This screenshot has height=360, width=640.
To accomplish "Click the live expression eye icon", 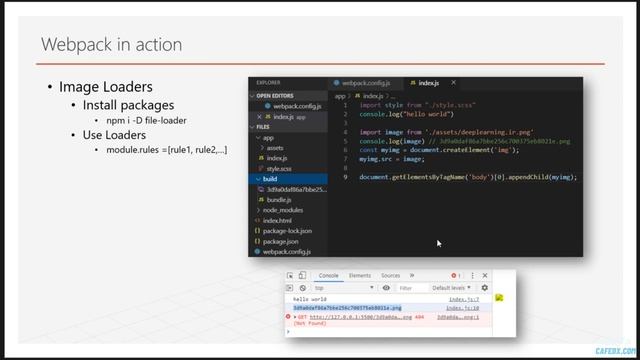I will pos(386,288).
